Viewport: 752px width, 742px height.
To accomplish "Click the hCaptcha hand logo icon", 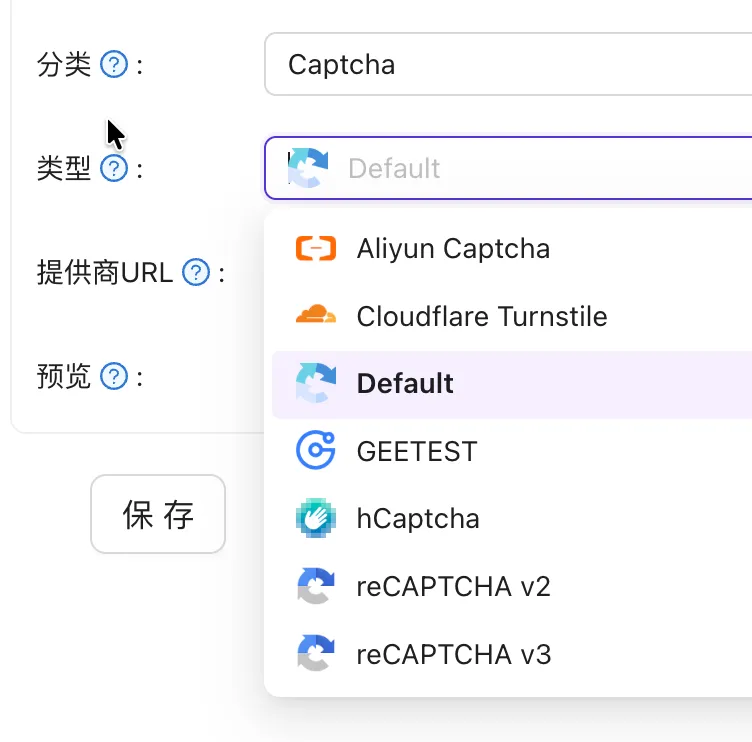I will pos(316,518).
